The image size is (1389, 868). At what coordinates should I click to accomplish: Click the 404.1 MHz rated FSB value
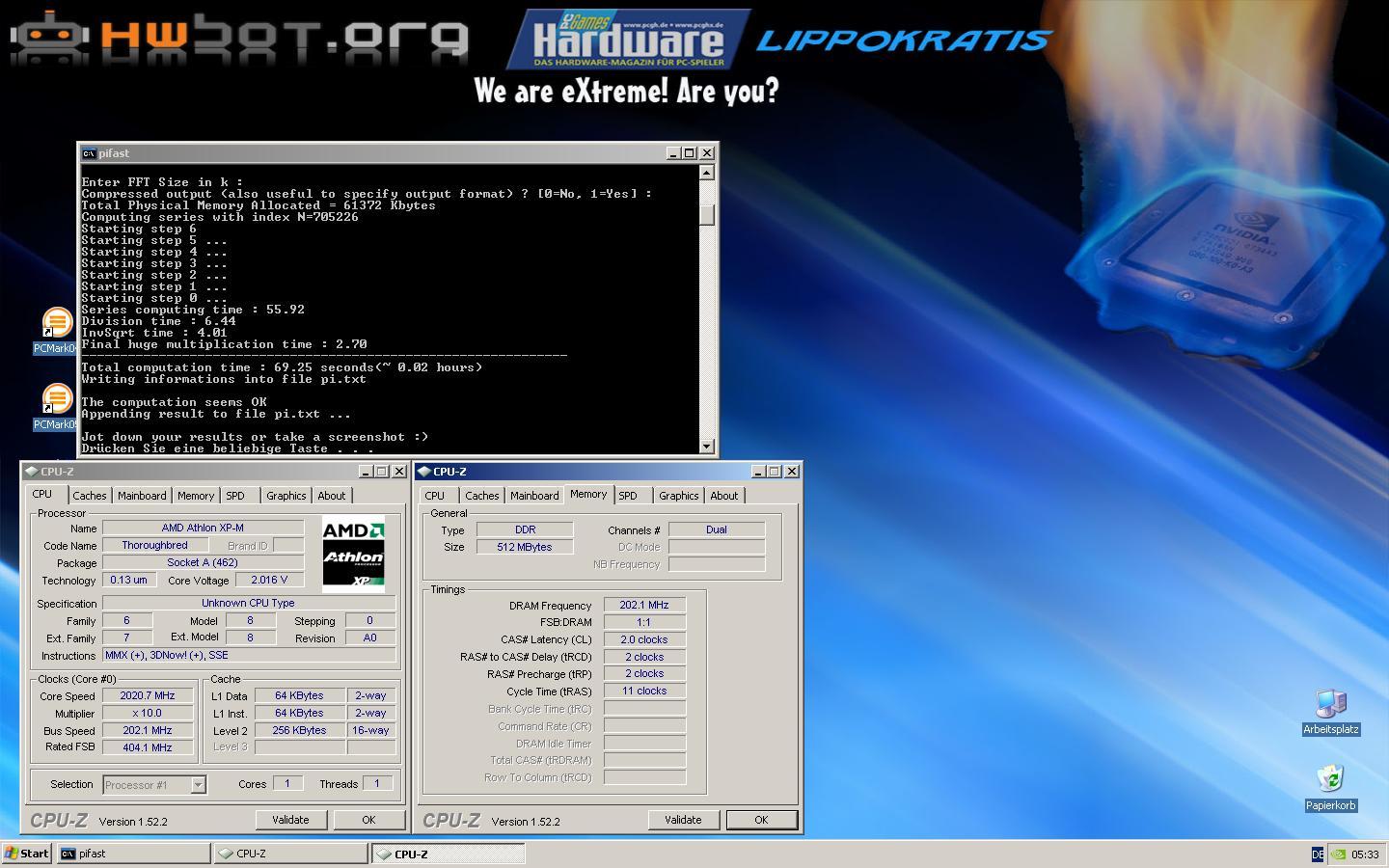(148, 747)
